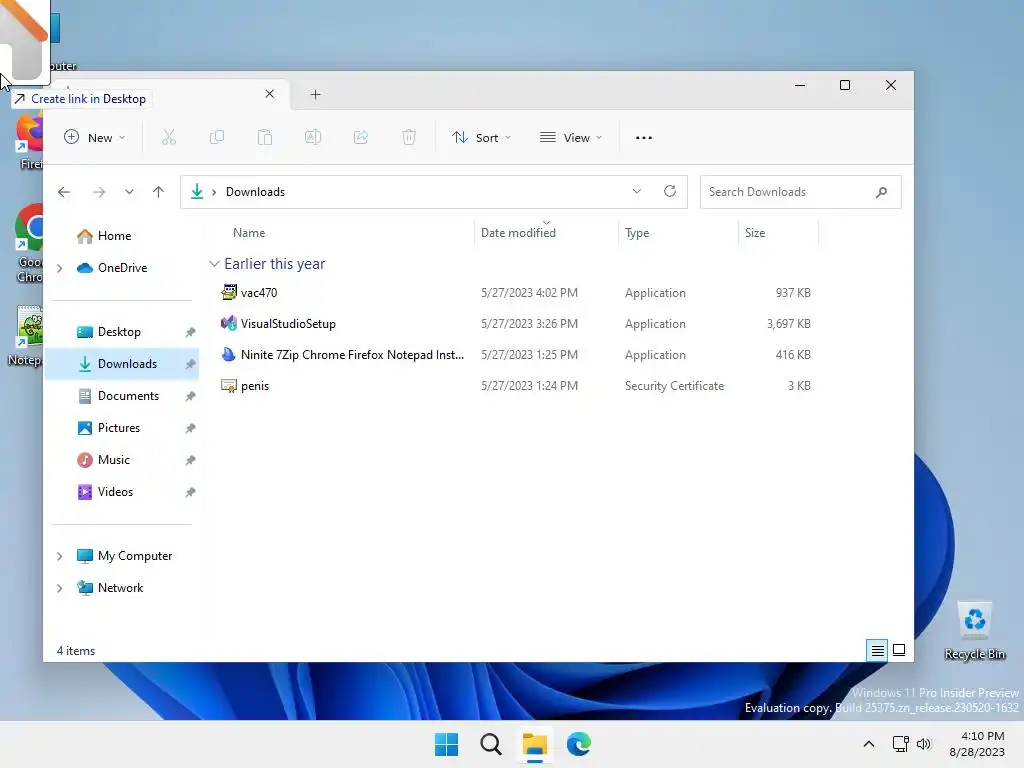Click the Paste clipboard icon

pos(264,138)
